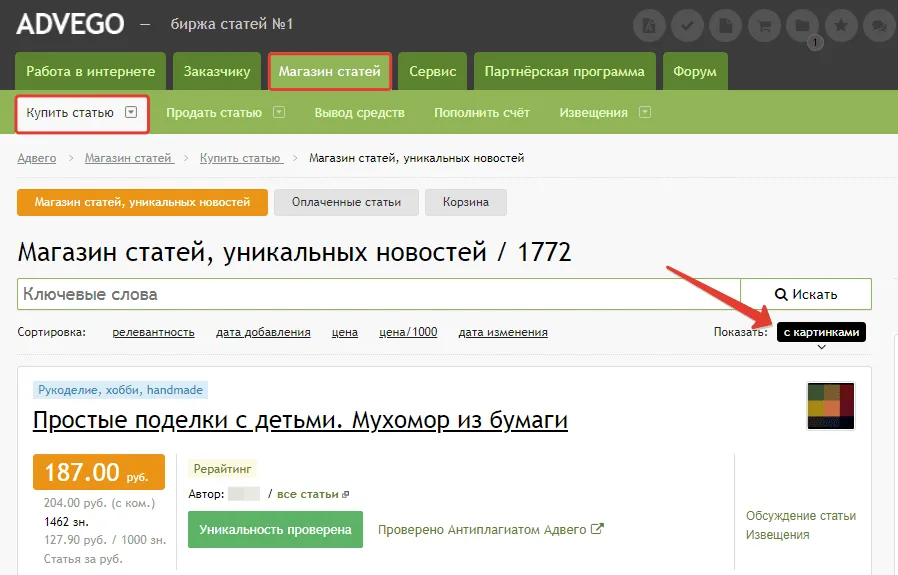The image size is (898, 575).
Task: Open the Работа в интернете tab
Action: coord(90,71)
